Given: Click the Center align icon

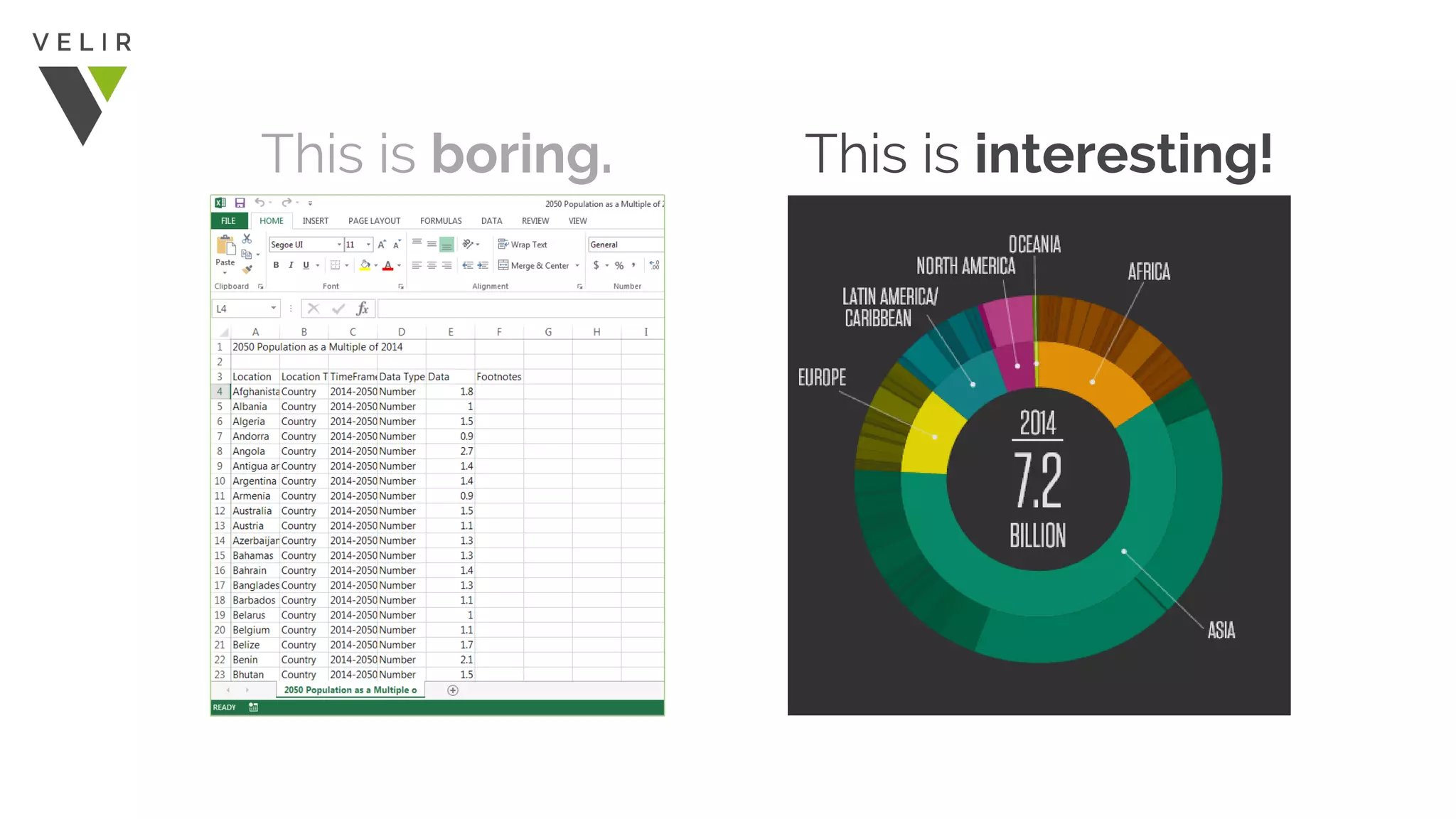Looking at the screenshot, I should tap(432, 265).
